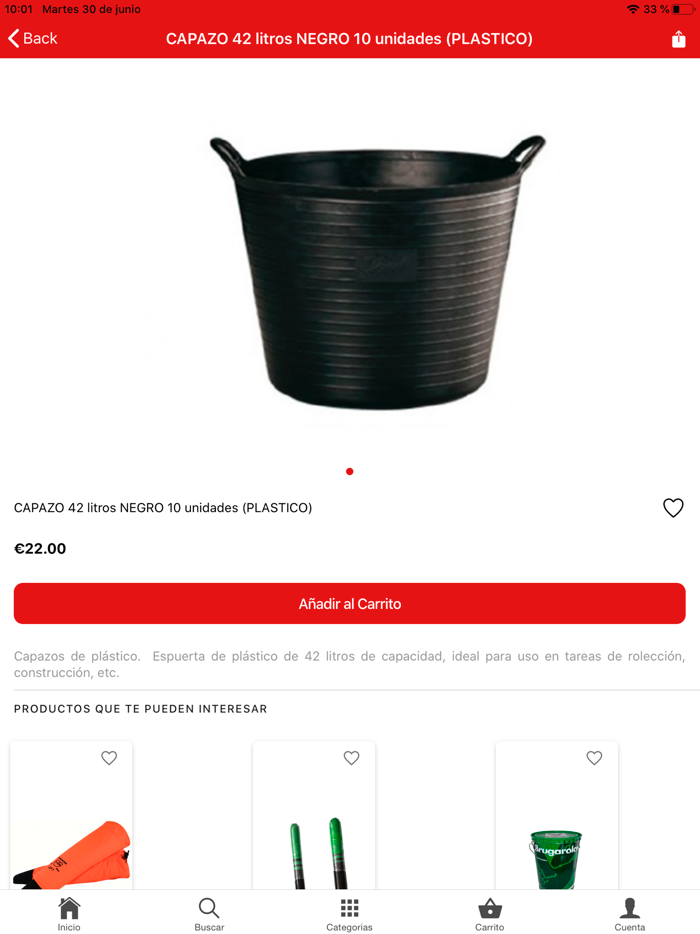Open the Categorías grid tab
Screen dimensions: 700x934
349,914
